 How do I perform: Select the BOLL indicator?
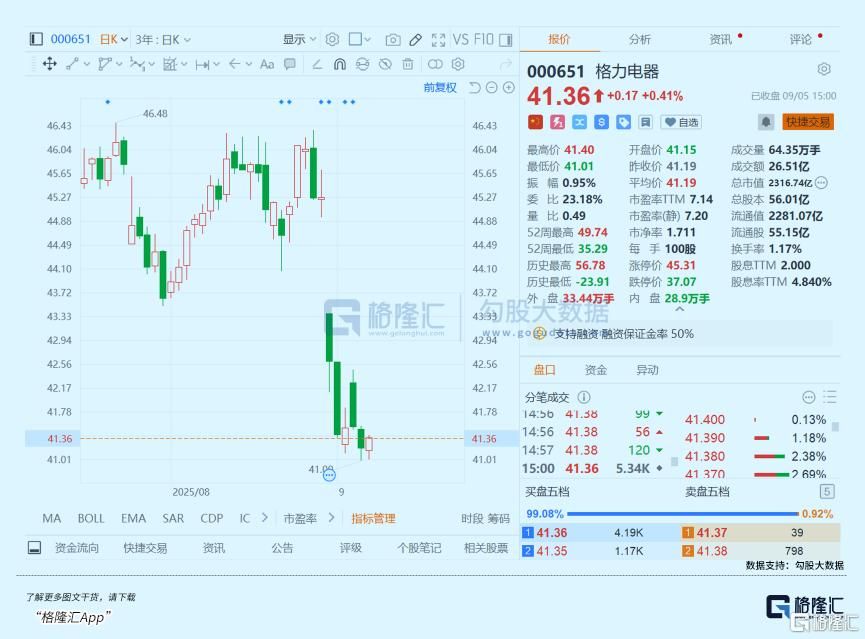(91, 518)
